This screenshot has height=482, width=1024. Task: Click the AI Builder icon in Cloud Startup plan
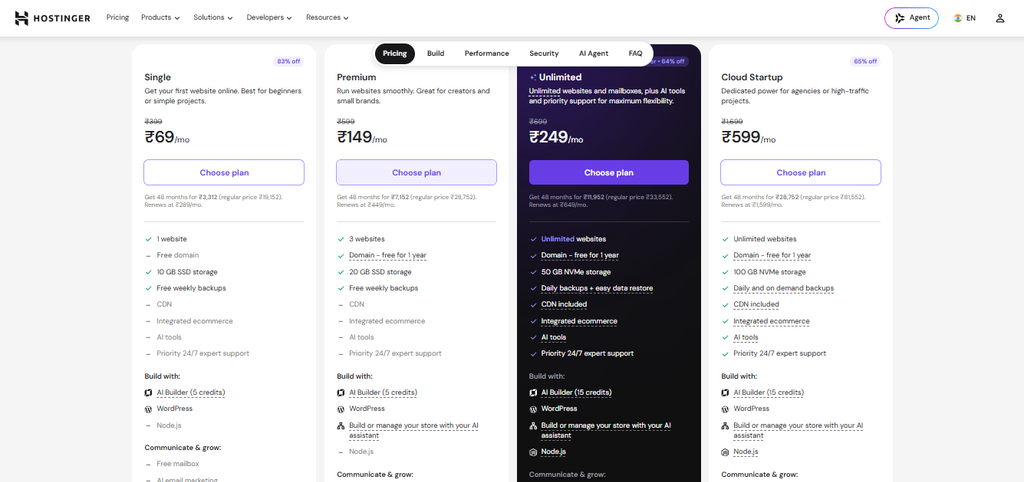coord(725,393)
